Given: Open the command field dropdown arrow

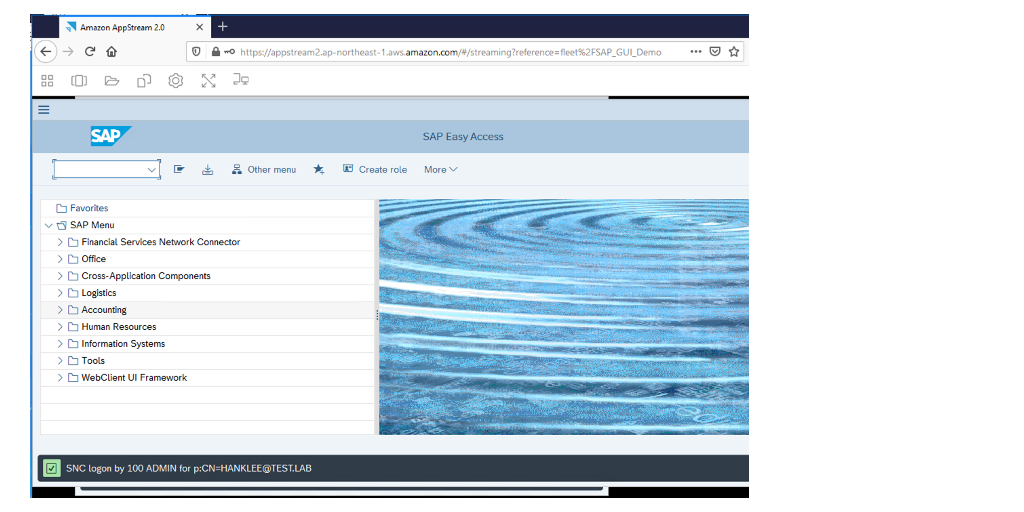Looking at the screenshot, I should [152, 170].
